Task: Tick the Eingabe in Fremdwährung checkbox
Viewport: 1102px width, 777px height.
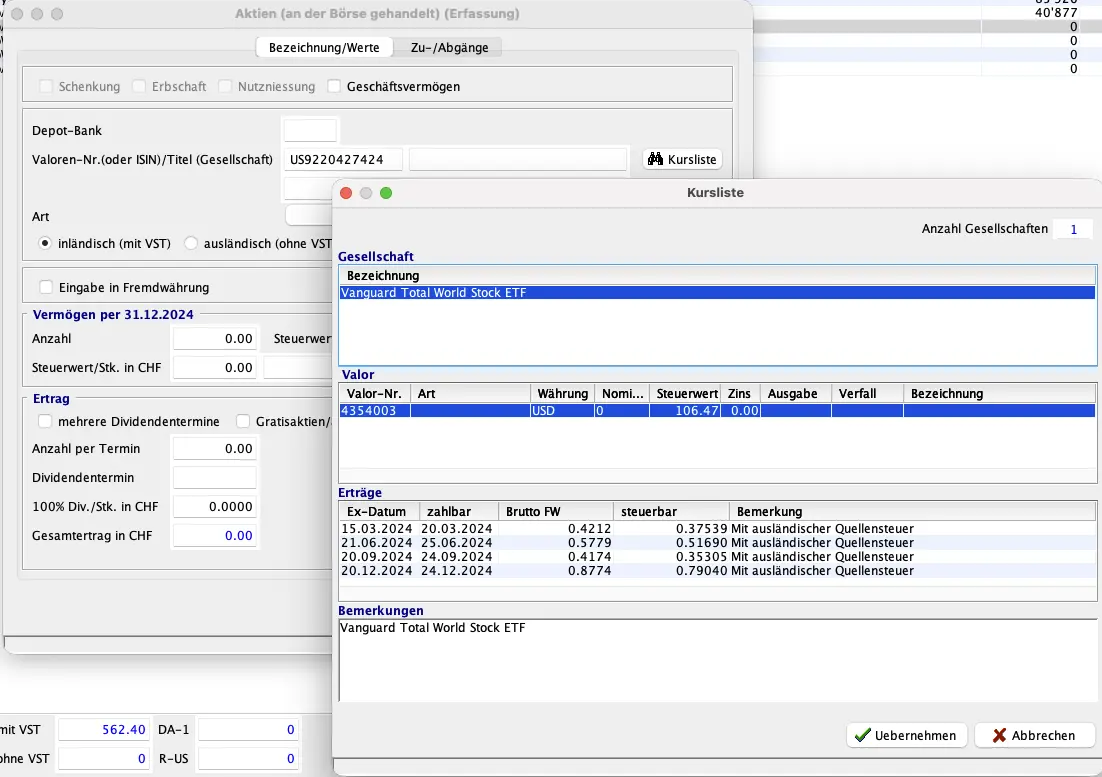Action: point(45,287)
